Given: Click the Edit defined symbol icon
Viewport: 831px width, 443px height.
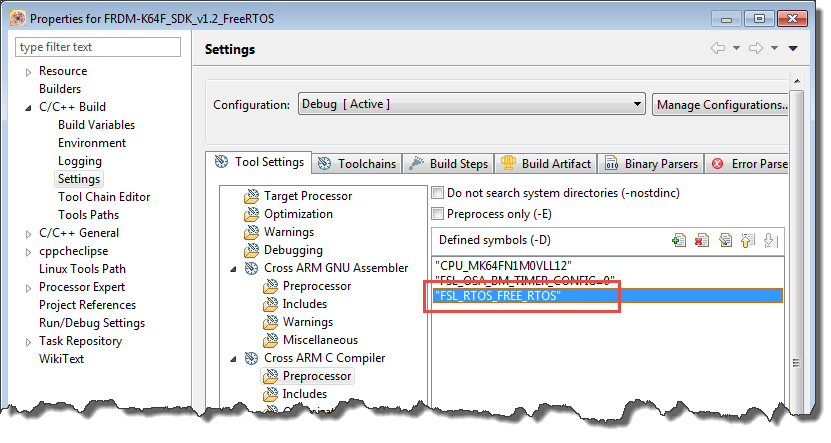Looking at the screenshot, I should tap(725, 240).
